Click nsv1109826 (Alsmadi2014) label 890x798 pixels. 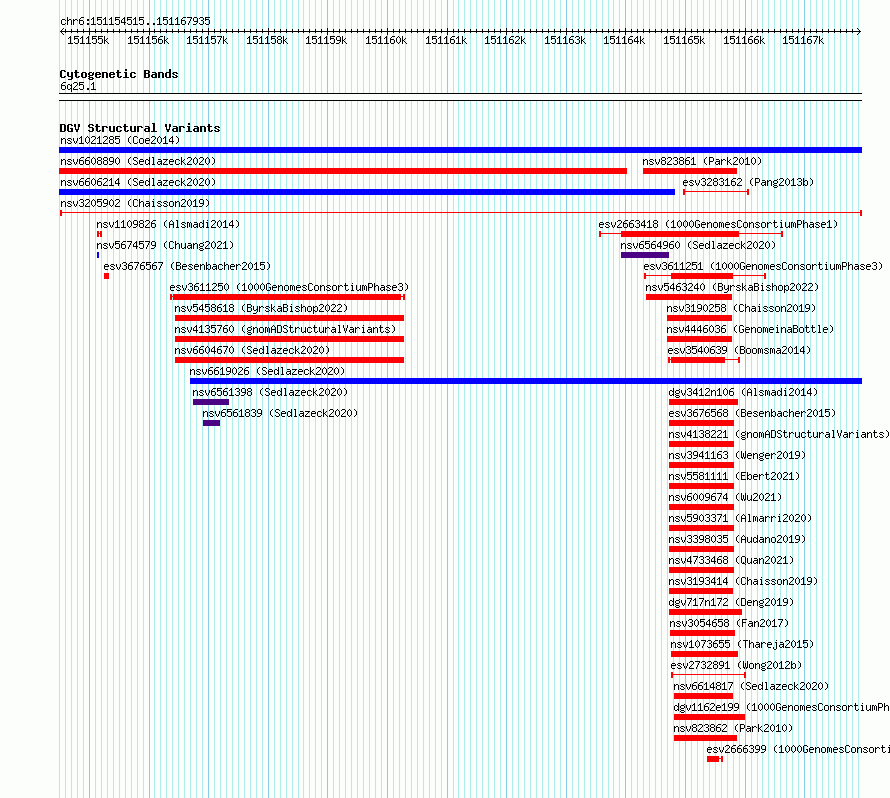168,224
